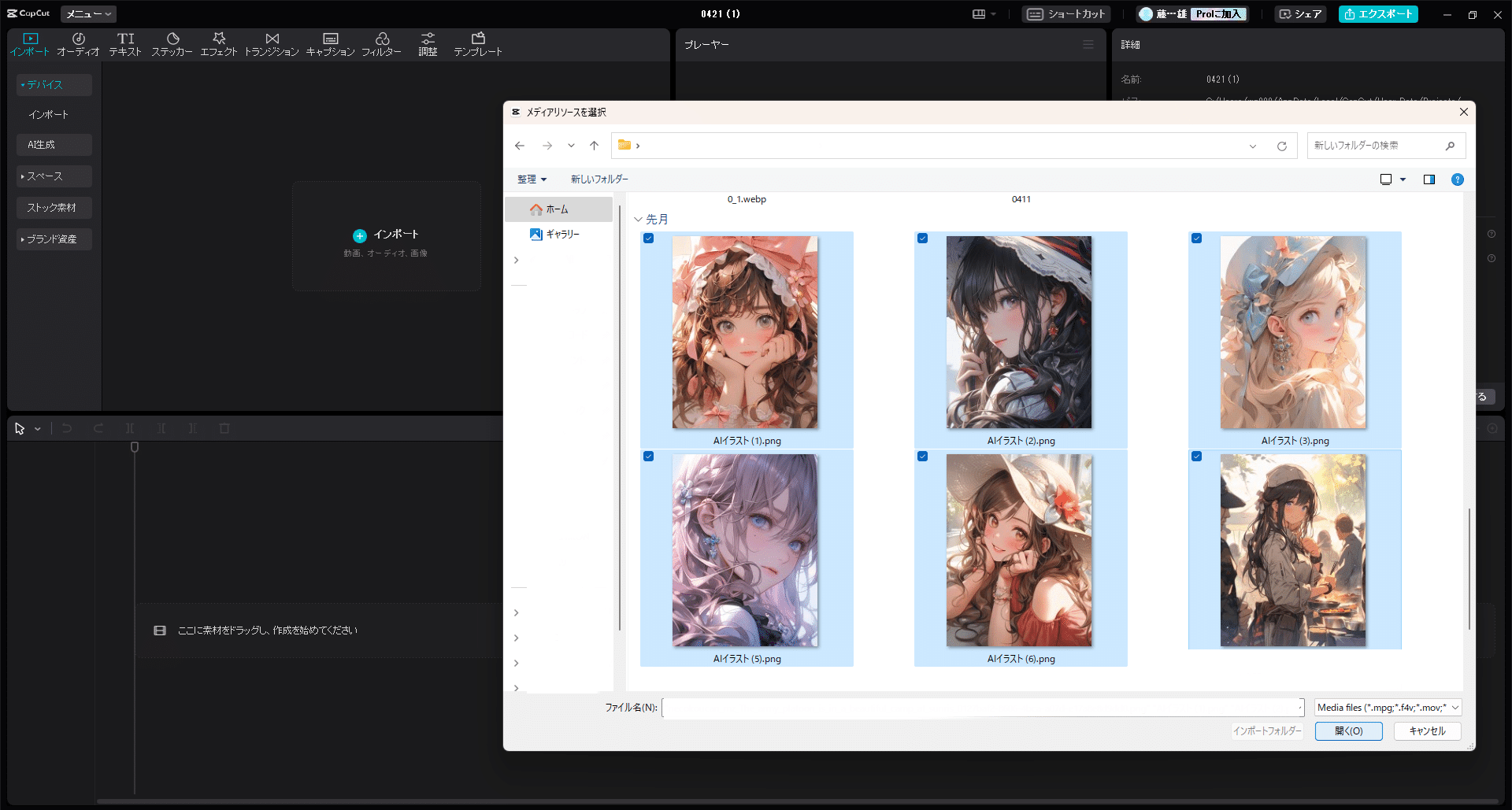
Task: Click the Delete trash icon in timeline toolbar
Action: tap(224, 428)
